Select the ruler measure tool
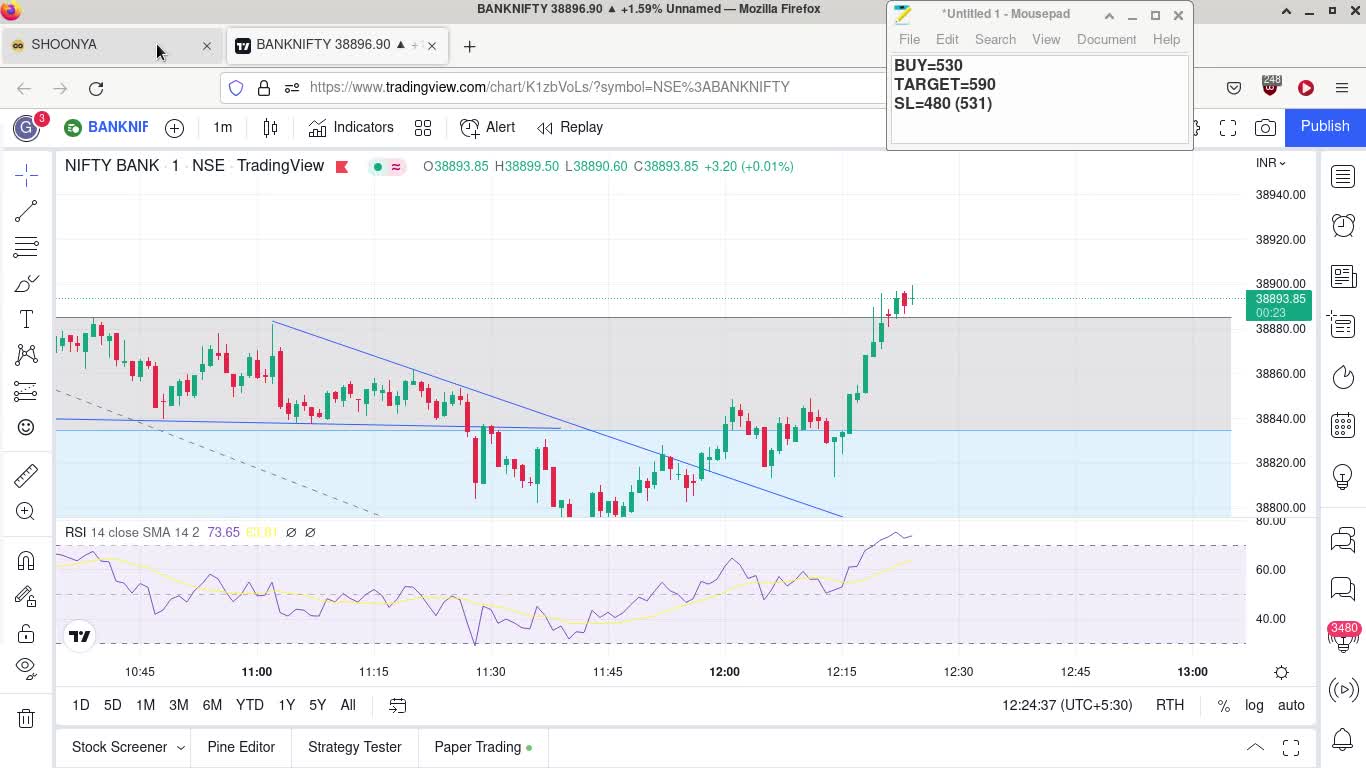 [26, 475]
